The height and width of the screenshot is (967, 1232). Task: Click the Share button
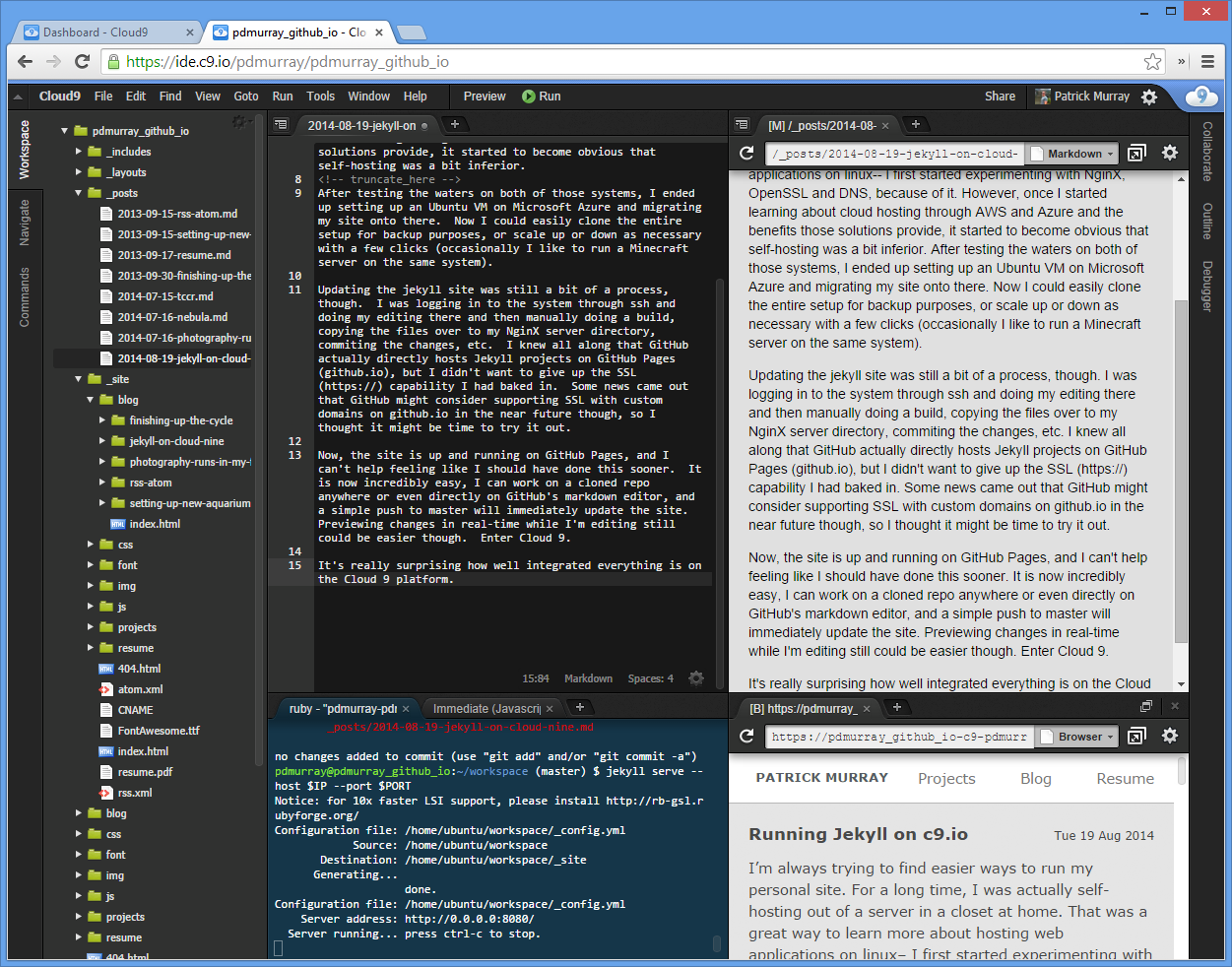click(x=1000, y=97)
